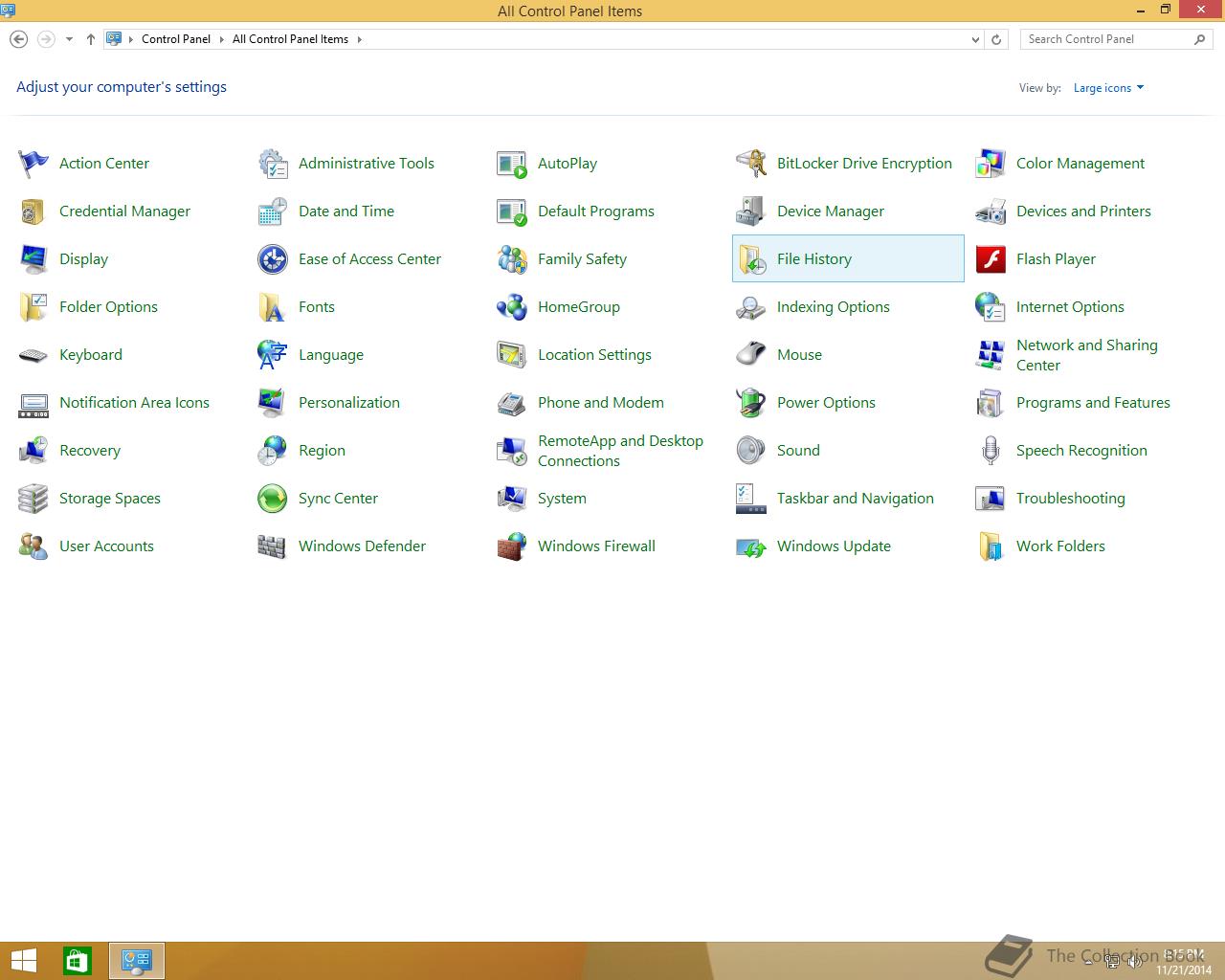Click the AutoPlay icon
Viewport: 1225px width, 980px height.
[512, 164]
